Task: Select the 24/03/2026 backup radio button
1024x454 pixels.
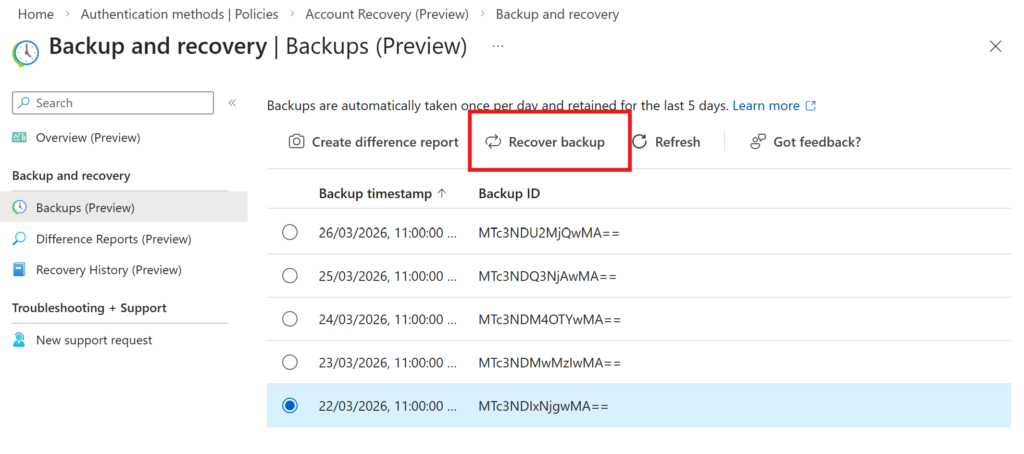Action: (x=290, y=319)
